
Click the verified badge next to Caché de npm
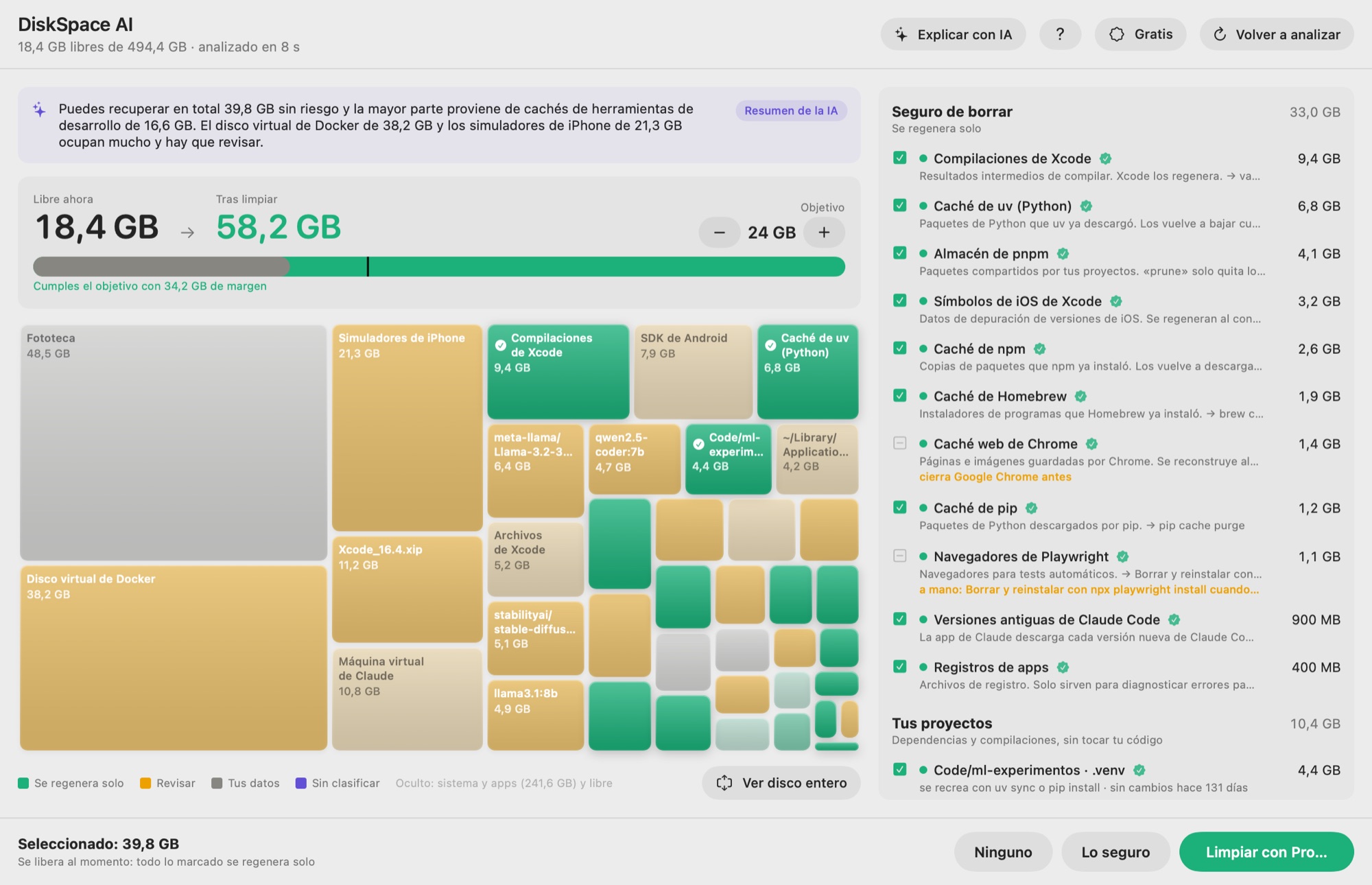click(1040, 349)
